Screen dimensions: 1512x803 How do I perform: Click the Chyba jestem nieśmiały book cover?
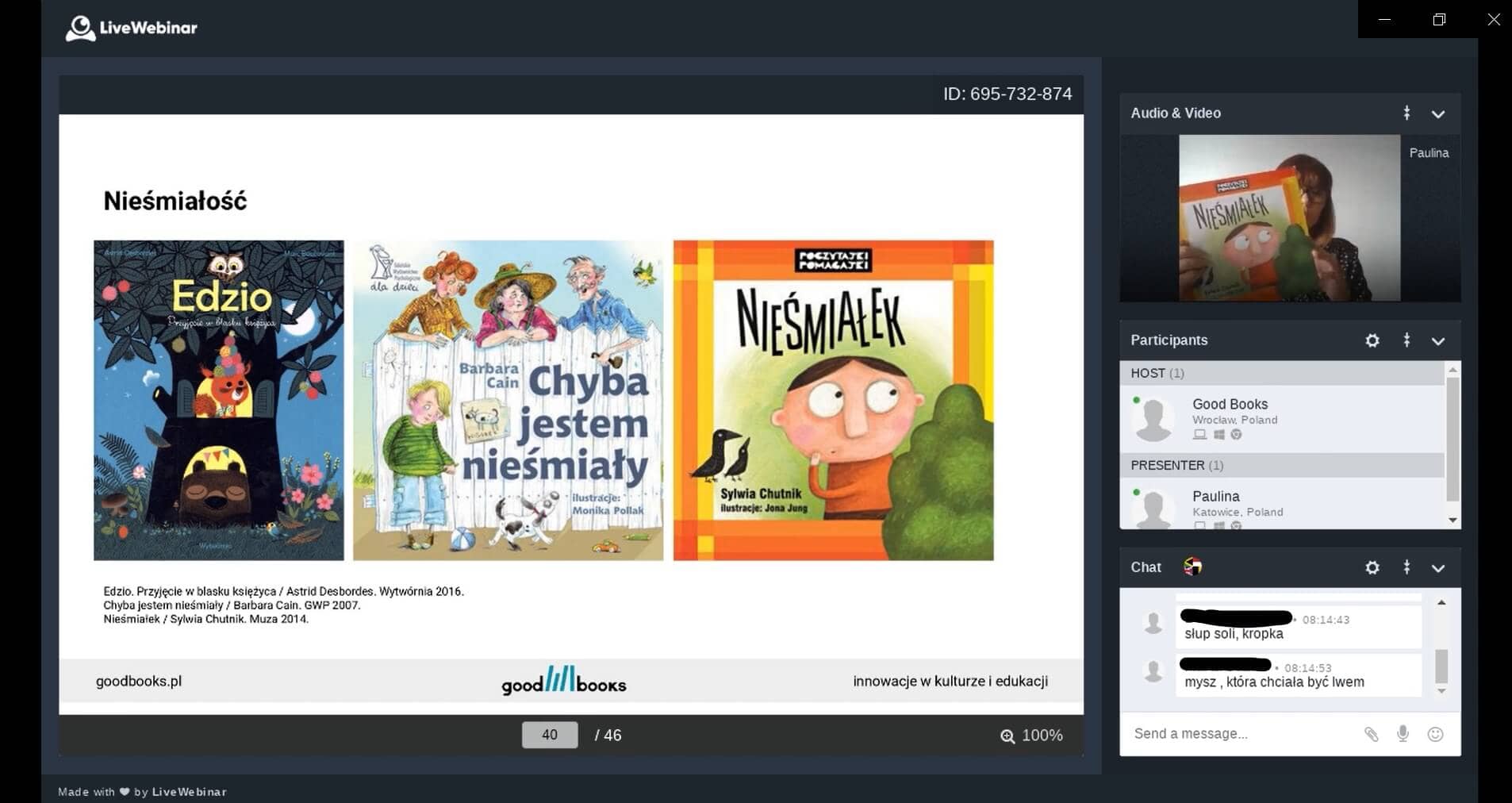[508, 400]
